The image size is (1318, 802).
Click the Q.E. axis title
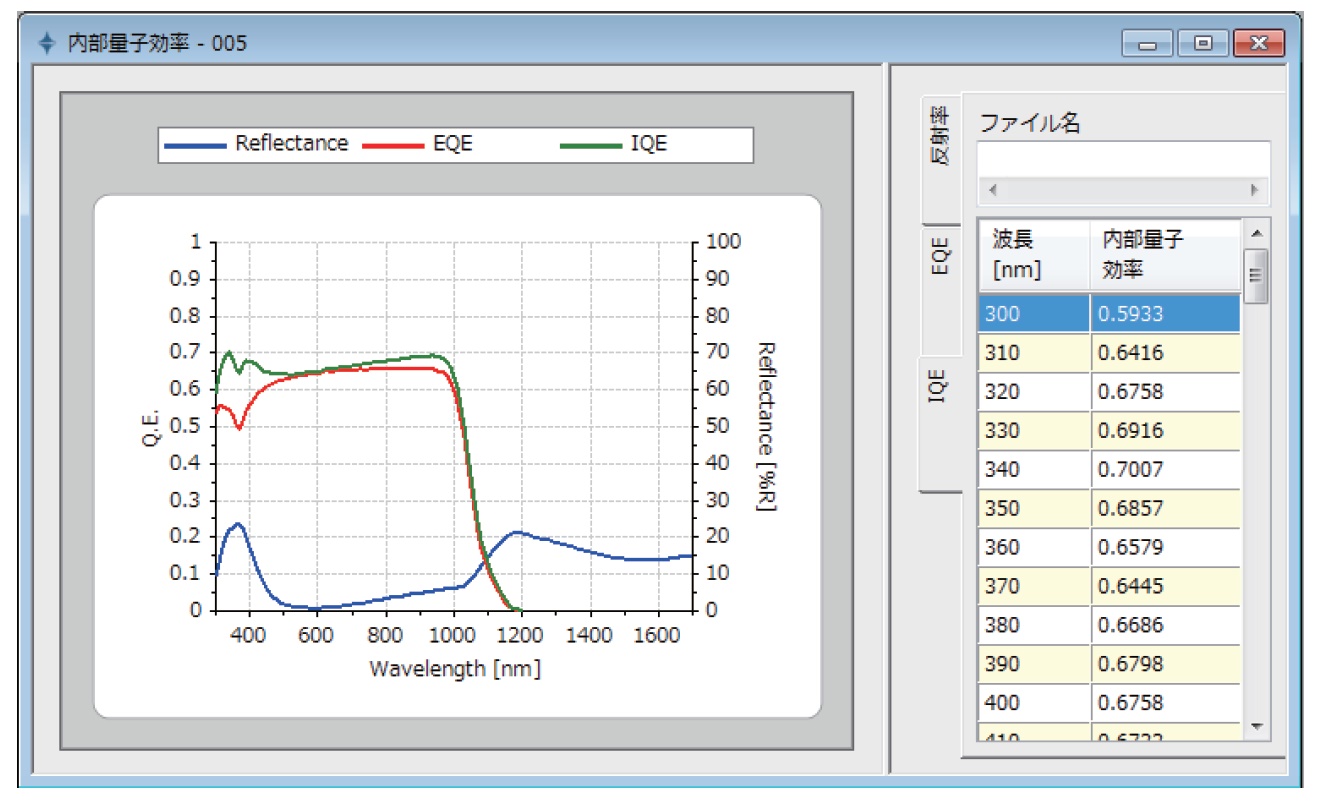pos(151,426)
